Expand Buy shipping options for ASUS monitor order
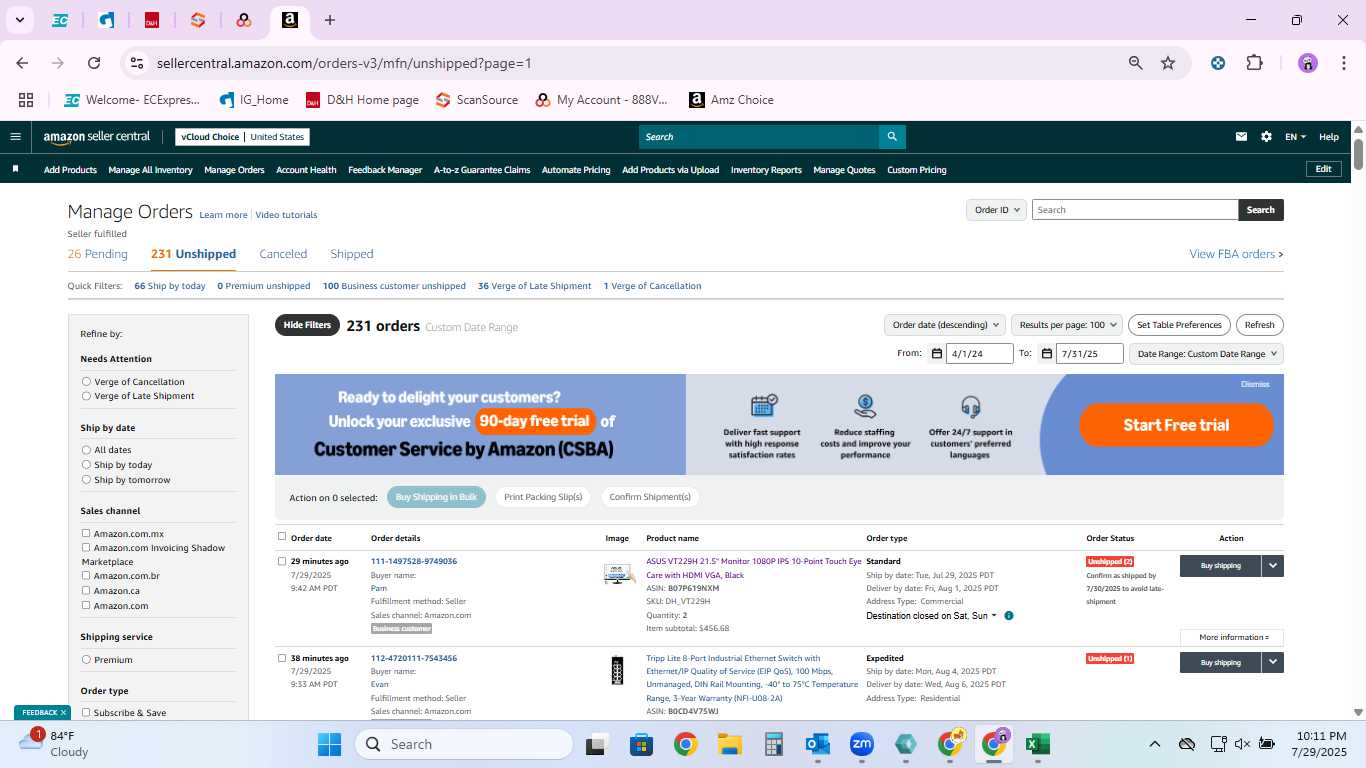The width and height of the screenshot is (1366, 768). tap(1273, 566)
